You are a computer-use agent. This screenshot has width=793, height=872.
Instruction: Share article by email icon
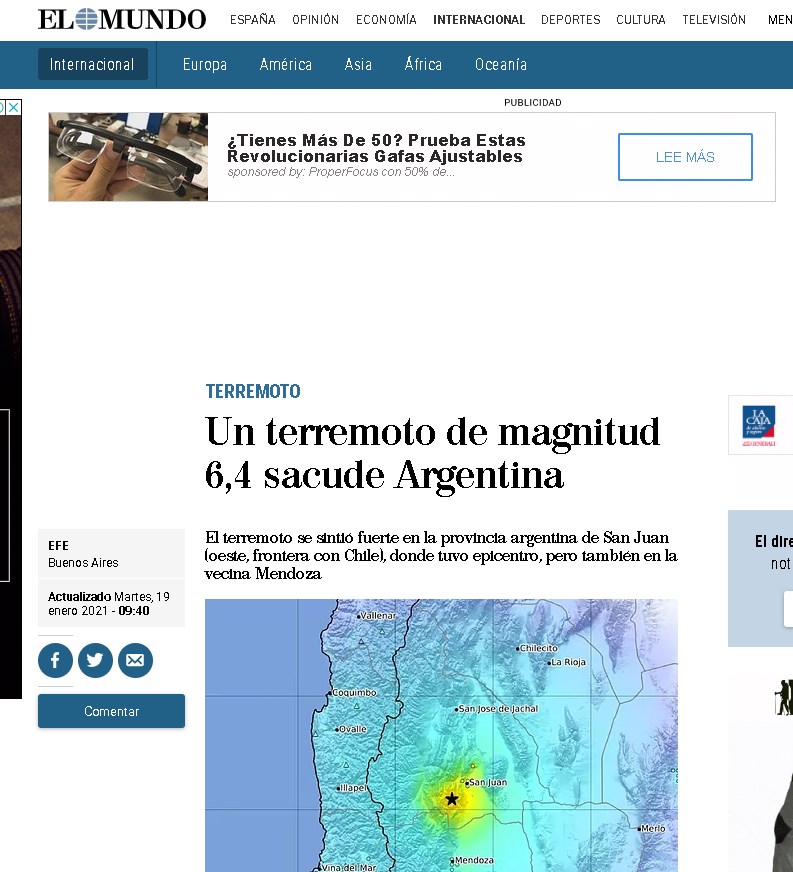135,660
